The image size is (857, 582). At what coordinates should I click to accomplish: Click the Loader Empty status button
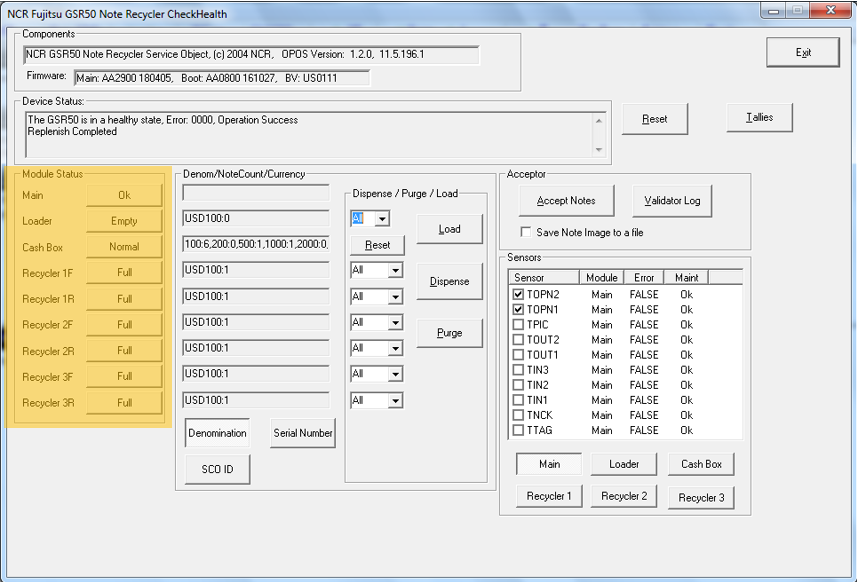tap(124, 221)
